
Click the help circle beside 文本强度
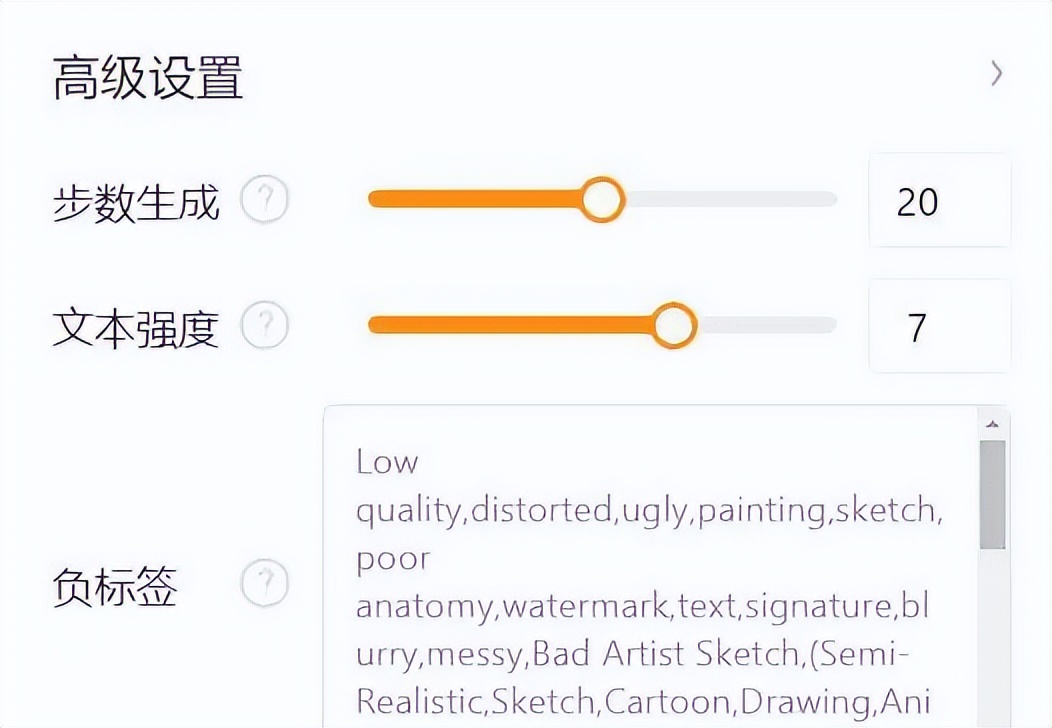[265, 326]
